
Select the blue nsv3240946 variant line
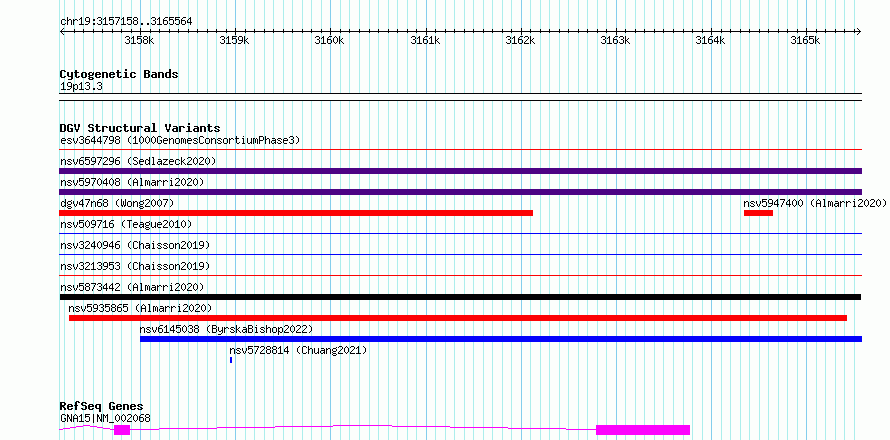pos(460,254)
